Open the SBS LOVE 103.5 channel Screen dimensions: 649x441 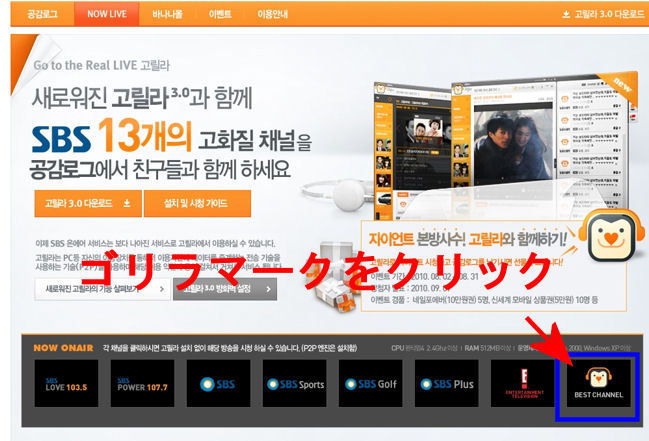(66, 383)
